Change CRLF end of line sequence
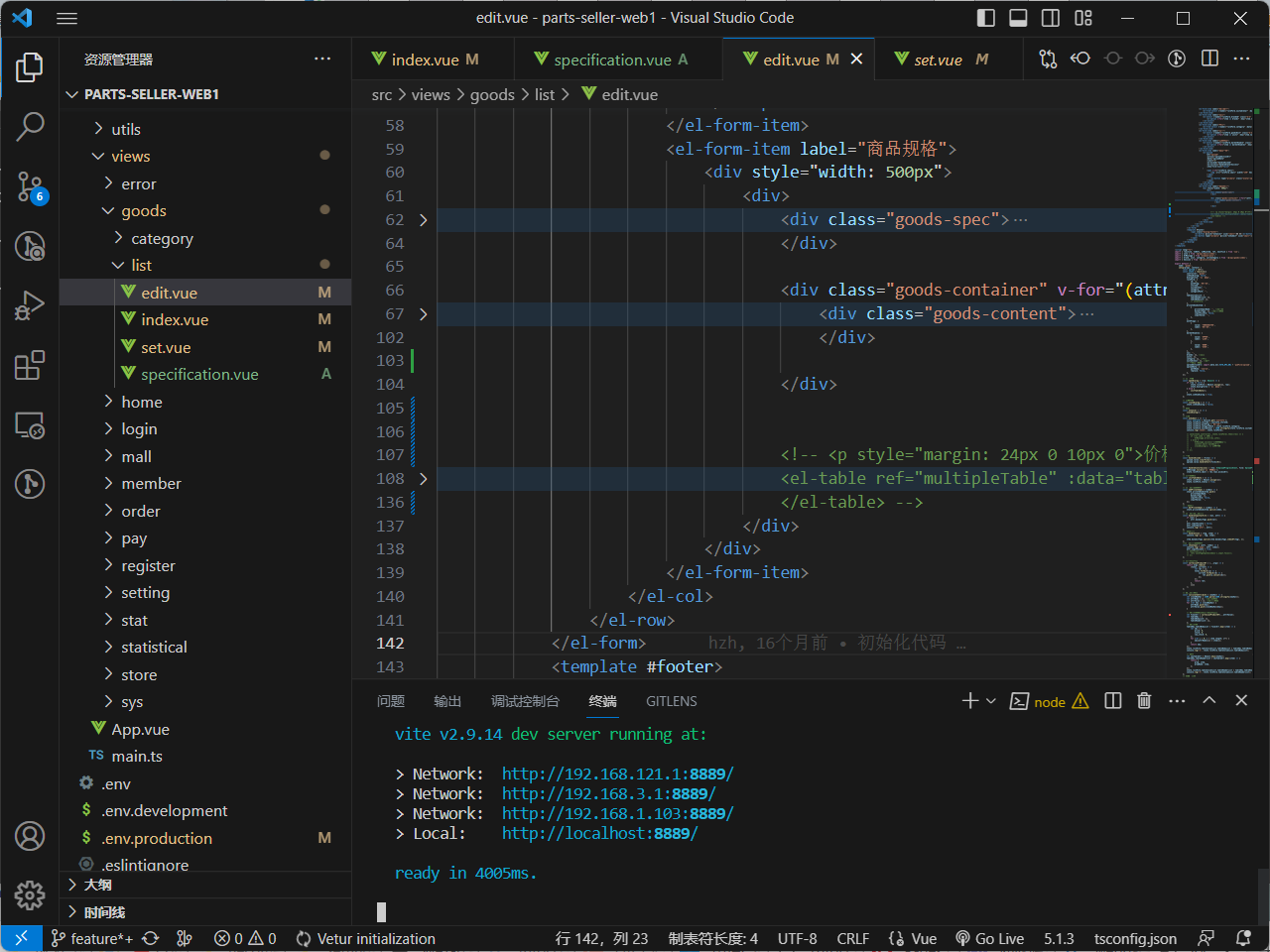Viewport: 1270px width, 952px height. [x=852, y=939]
